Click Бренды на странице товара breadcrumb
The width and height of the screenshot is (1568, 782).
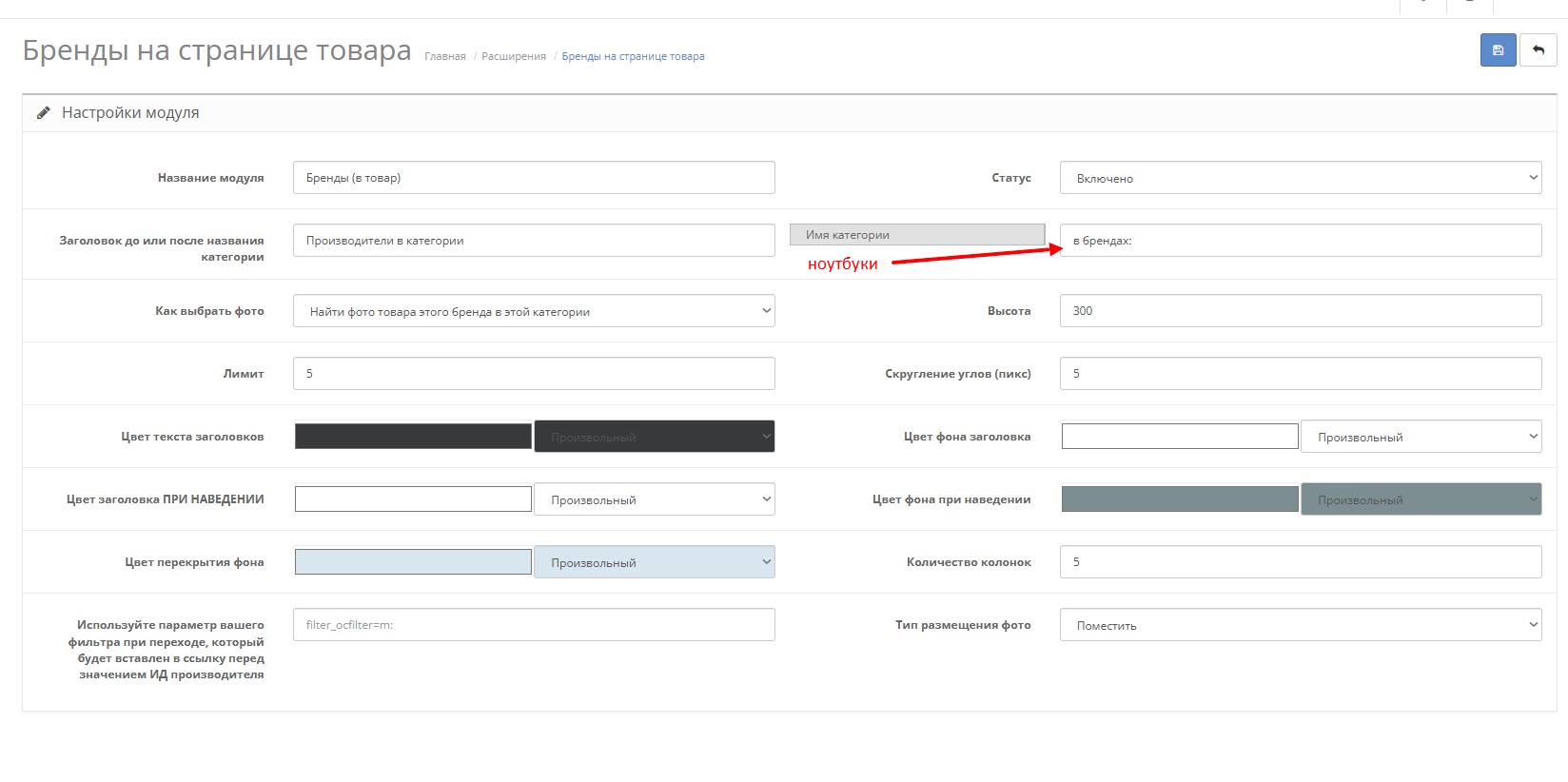(633, 57)
